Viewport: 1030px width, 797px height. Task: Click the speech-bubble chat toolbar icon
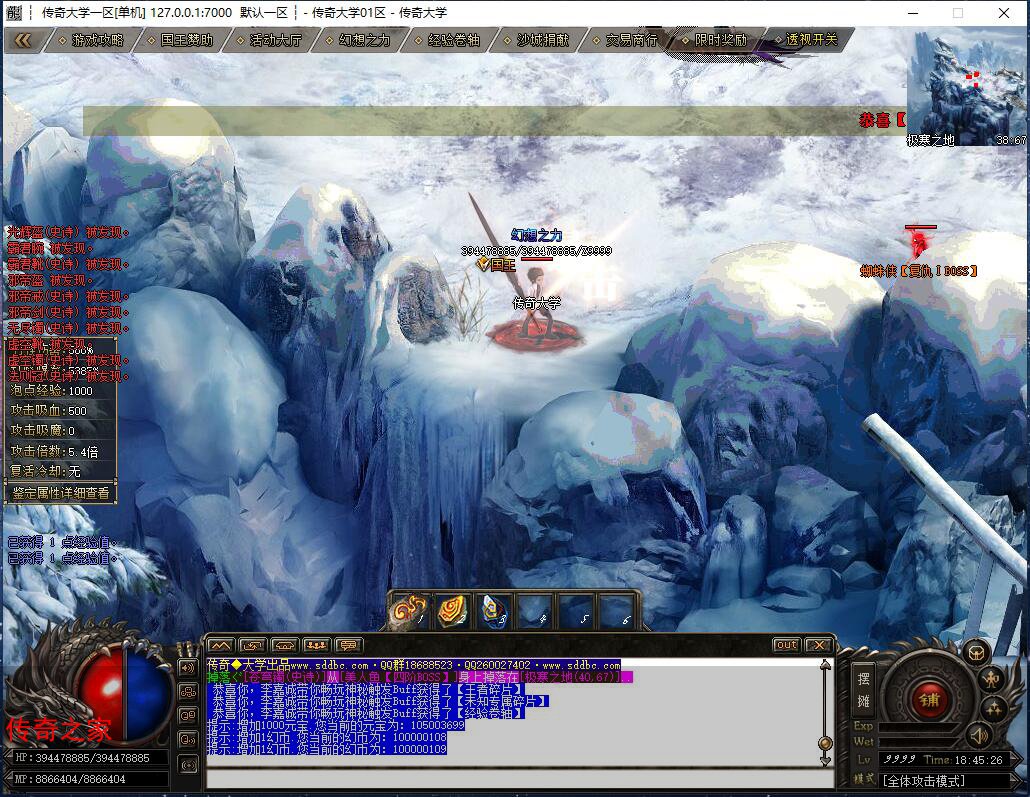pos(348,645)
